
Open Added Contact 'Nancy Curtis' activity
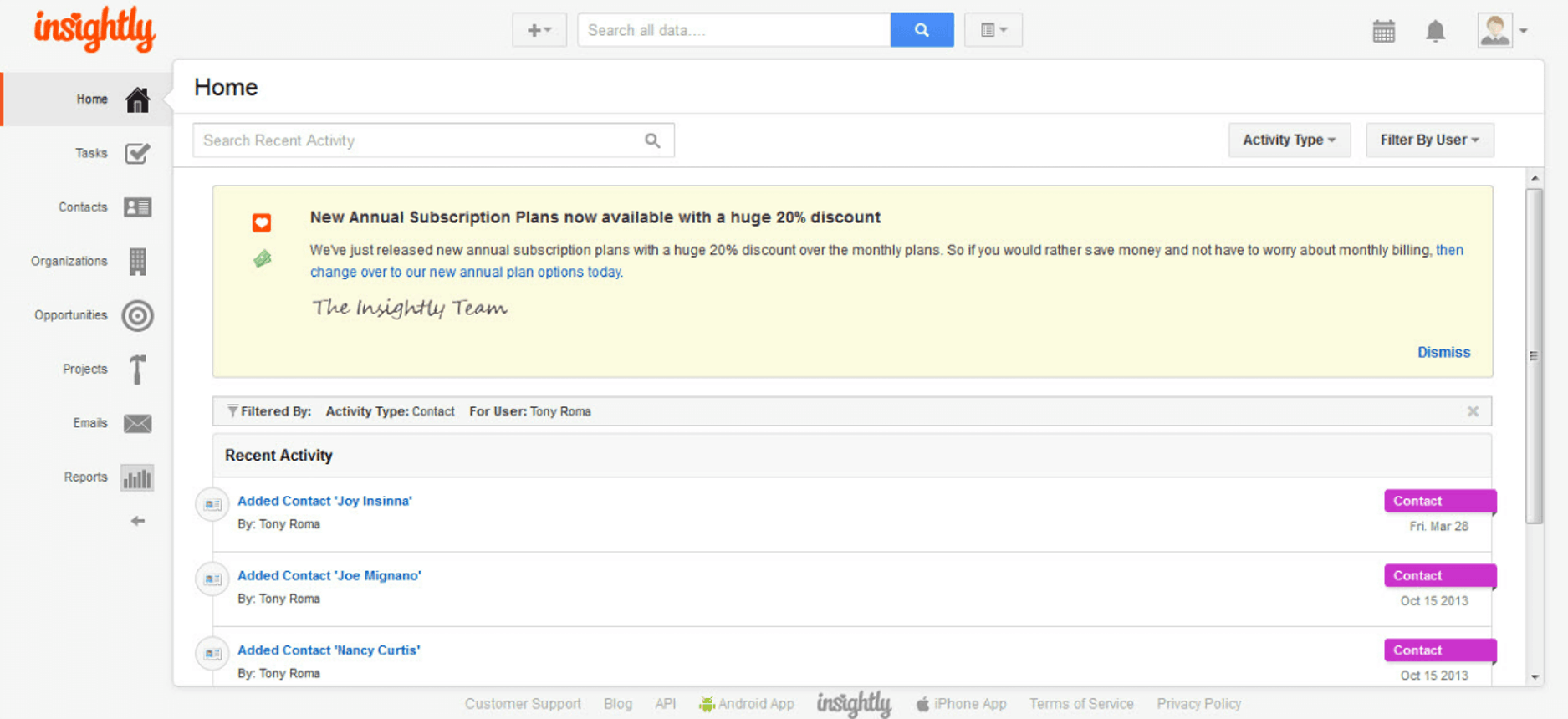(329, 650)
